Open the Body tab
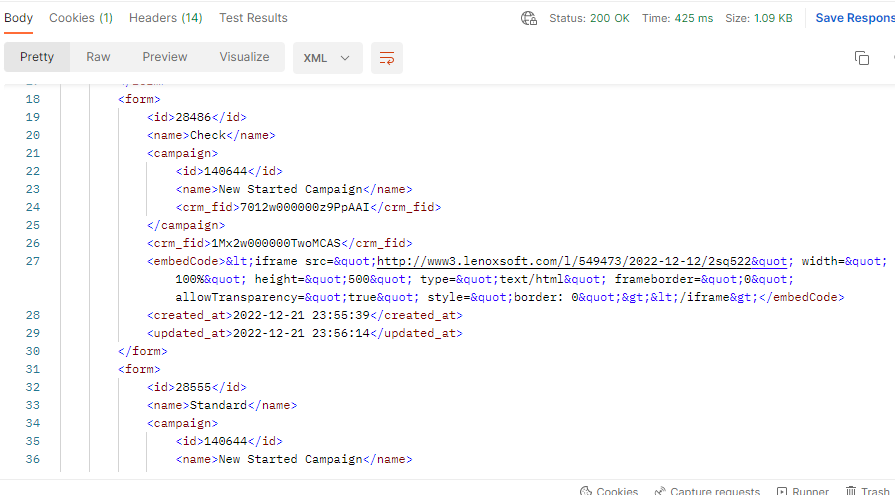 (19, 18)
